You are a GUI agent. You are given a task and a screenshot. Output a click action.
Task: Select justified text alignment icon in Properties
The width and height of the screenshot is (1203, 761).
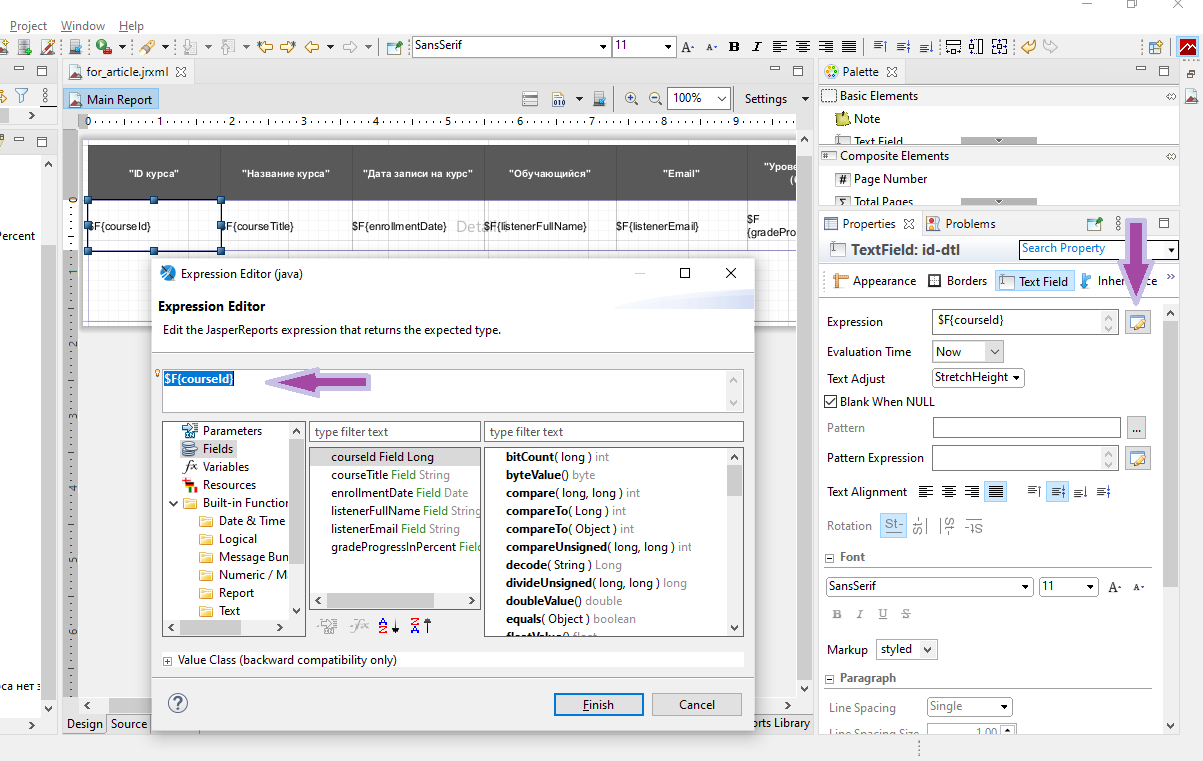(994, 492)
